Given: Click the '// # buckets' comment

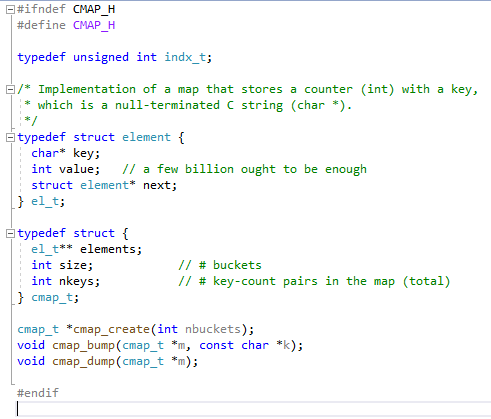Looking at the screenshot, I should pyautogui.click(x=220, y=265).
